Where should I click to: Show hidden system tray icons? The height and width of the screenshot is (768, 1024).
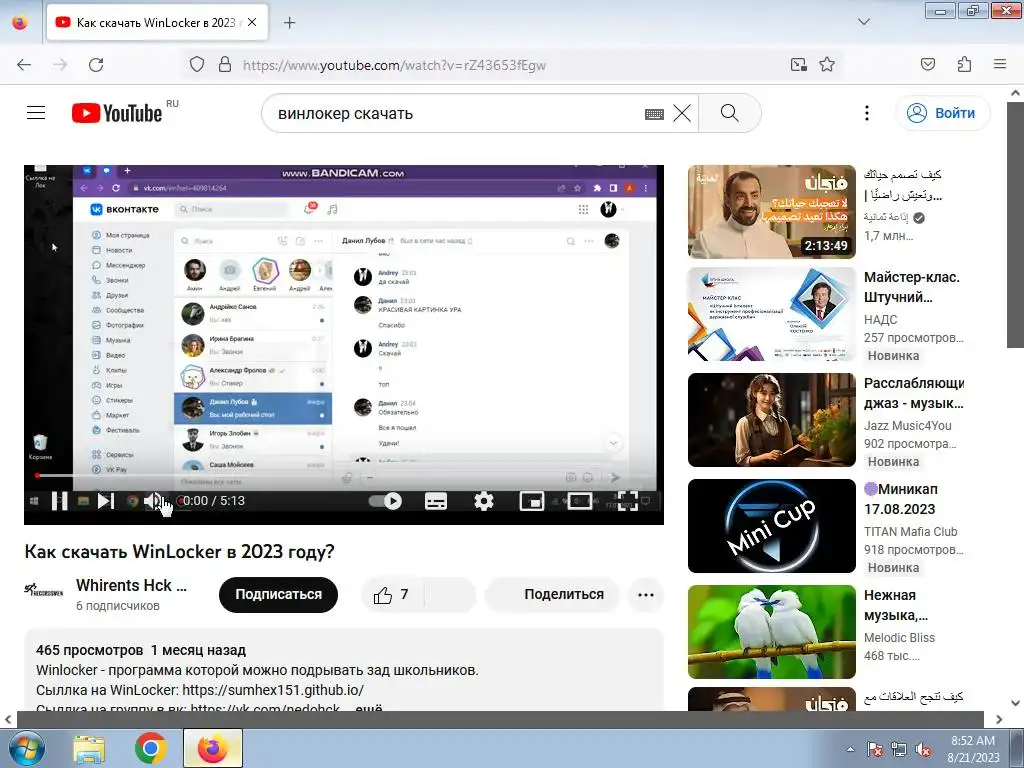pyautogui.click(x=850, y=750)
